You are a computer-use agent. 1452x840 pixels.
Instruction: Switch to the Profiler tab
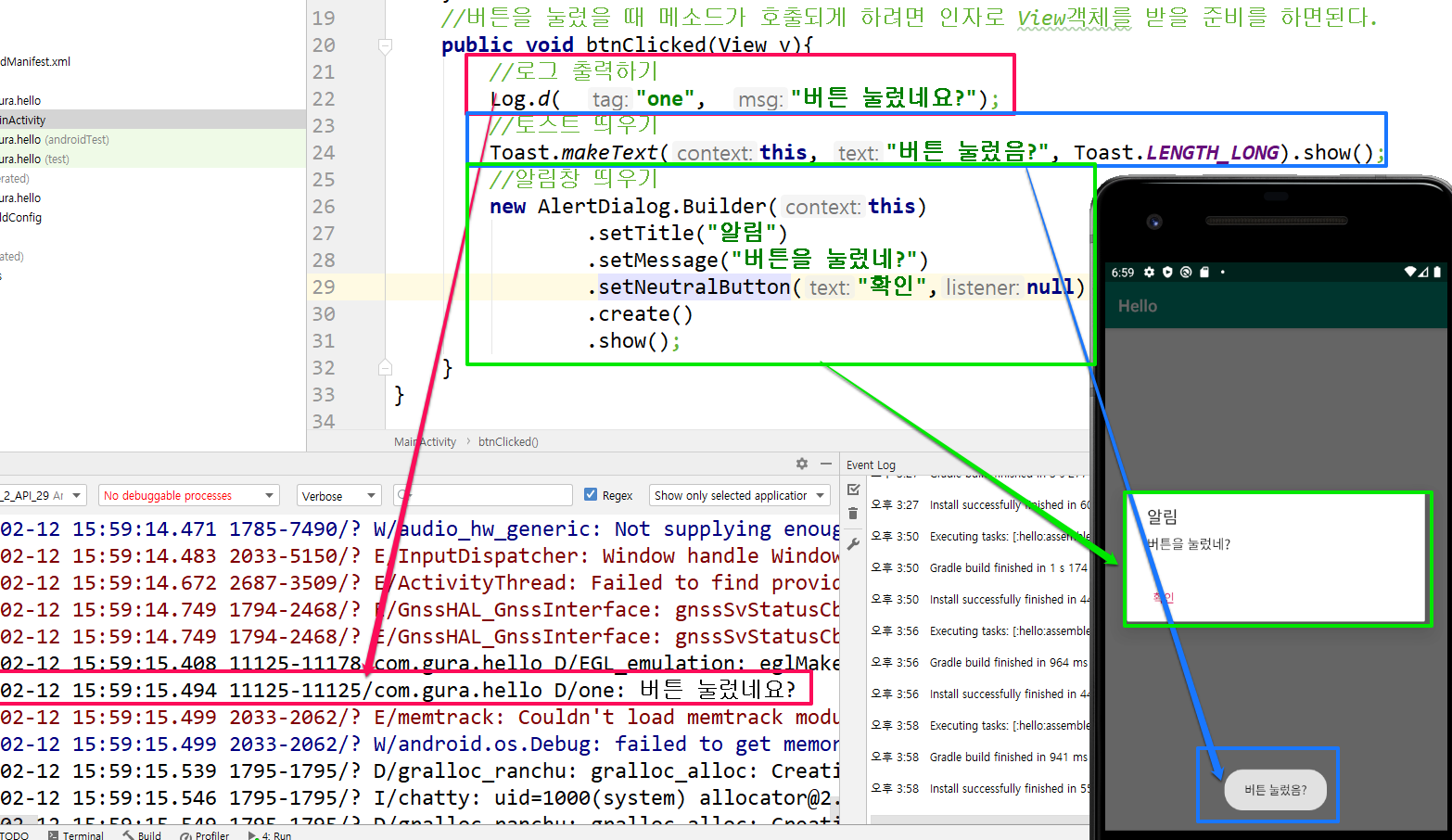(x=205, y=835)
